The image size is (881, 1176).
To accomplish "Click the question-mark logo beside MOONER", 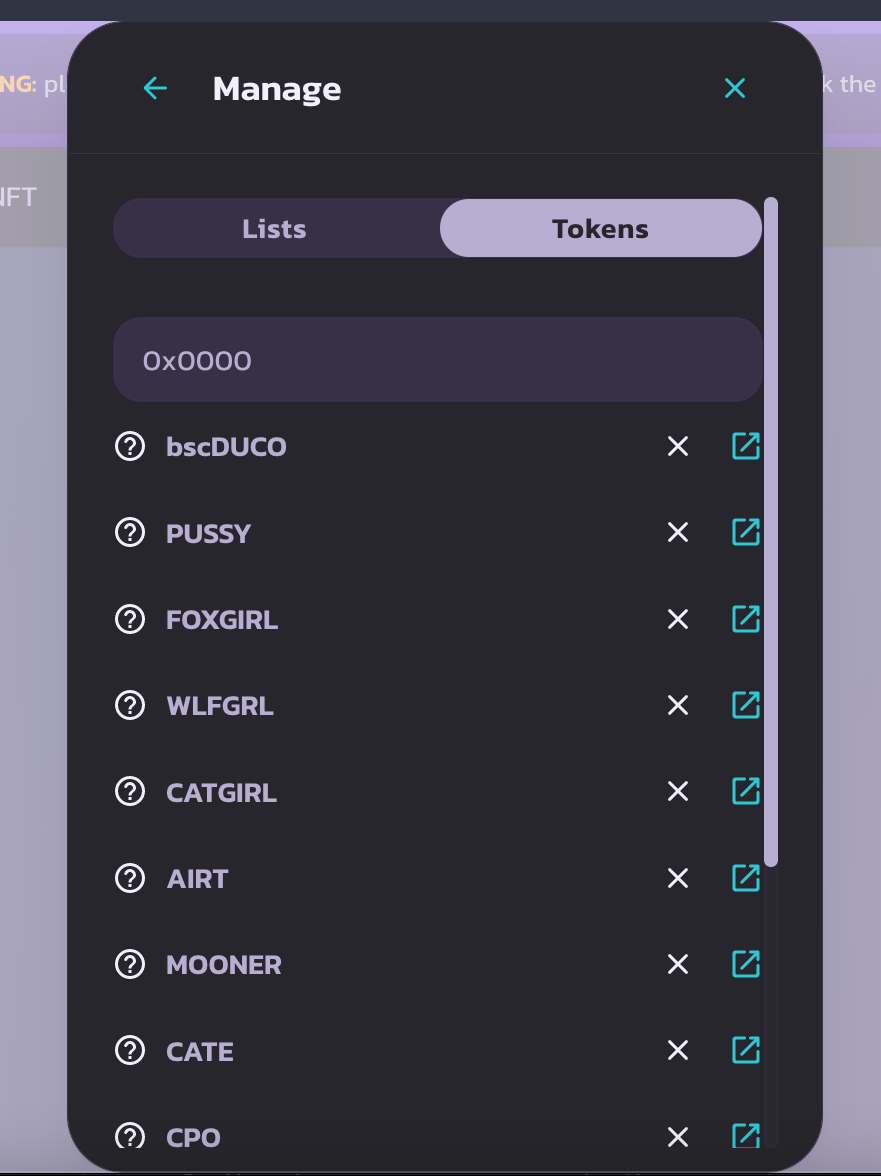I will coord(130,964).
